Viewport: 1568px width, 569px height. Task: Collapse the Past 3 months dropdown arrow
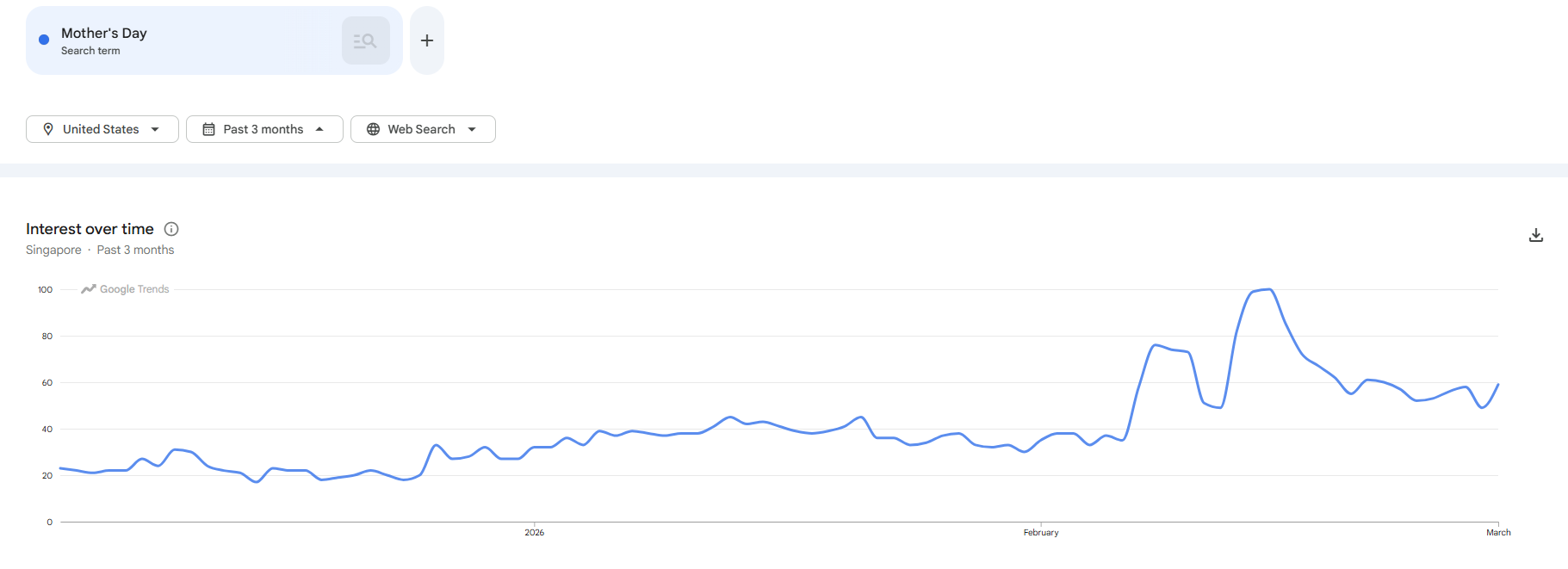[x=319, y=129]
